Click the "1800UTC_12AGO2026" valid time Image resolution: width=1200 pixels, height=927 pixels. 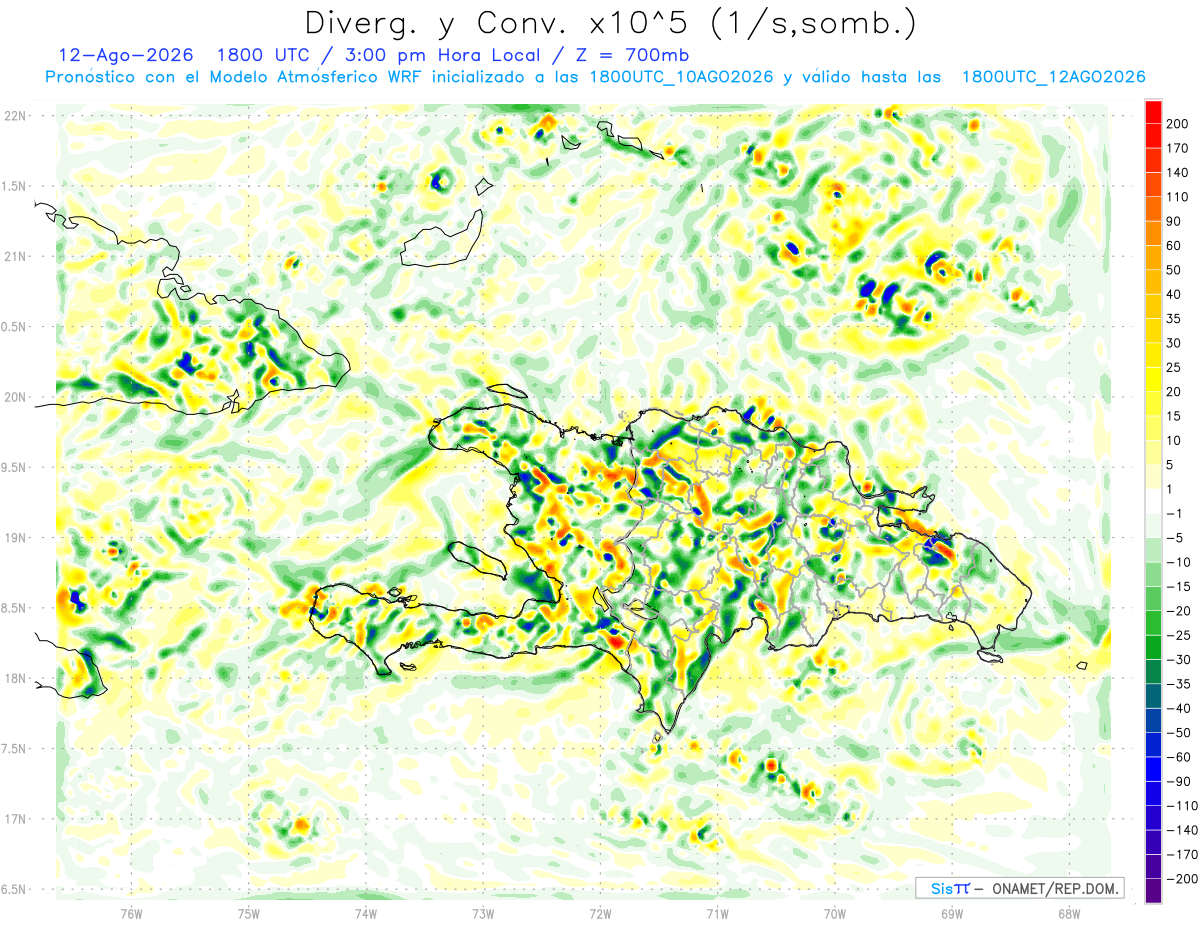point(1053,77)
